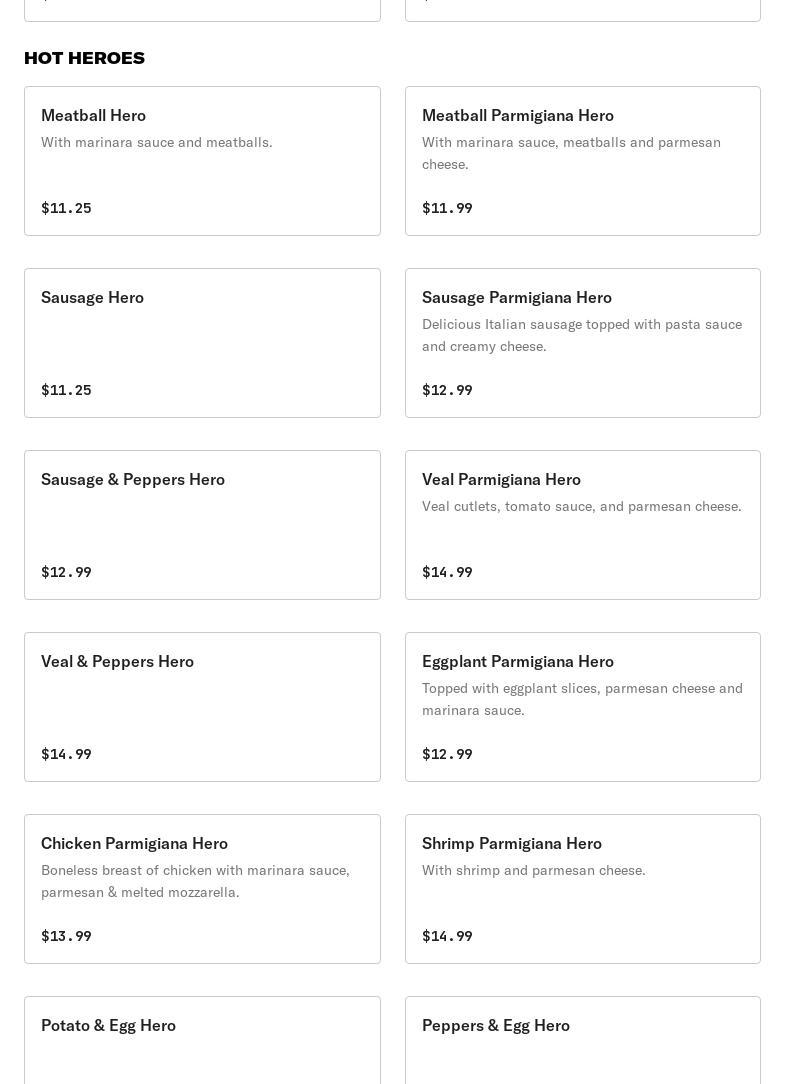Open the Eggplant Parmigiana Hero item
Screen dimensions: 785x1084
coord(582,707)
